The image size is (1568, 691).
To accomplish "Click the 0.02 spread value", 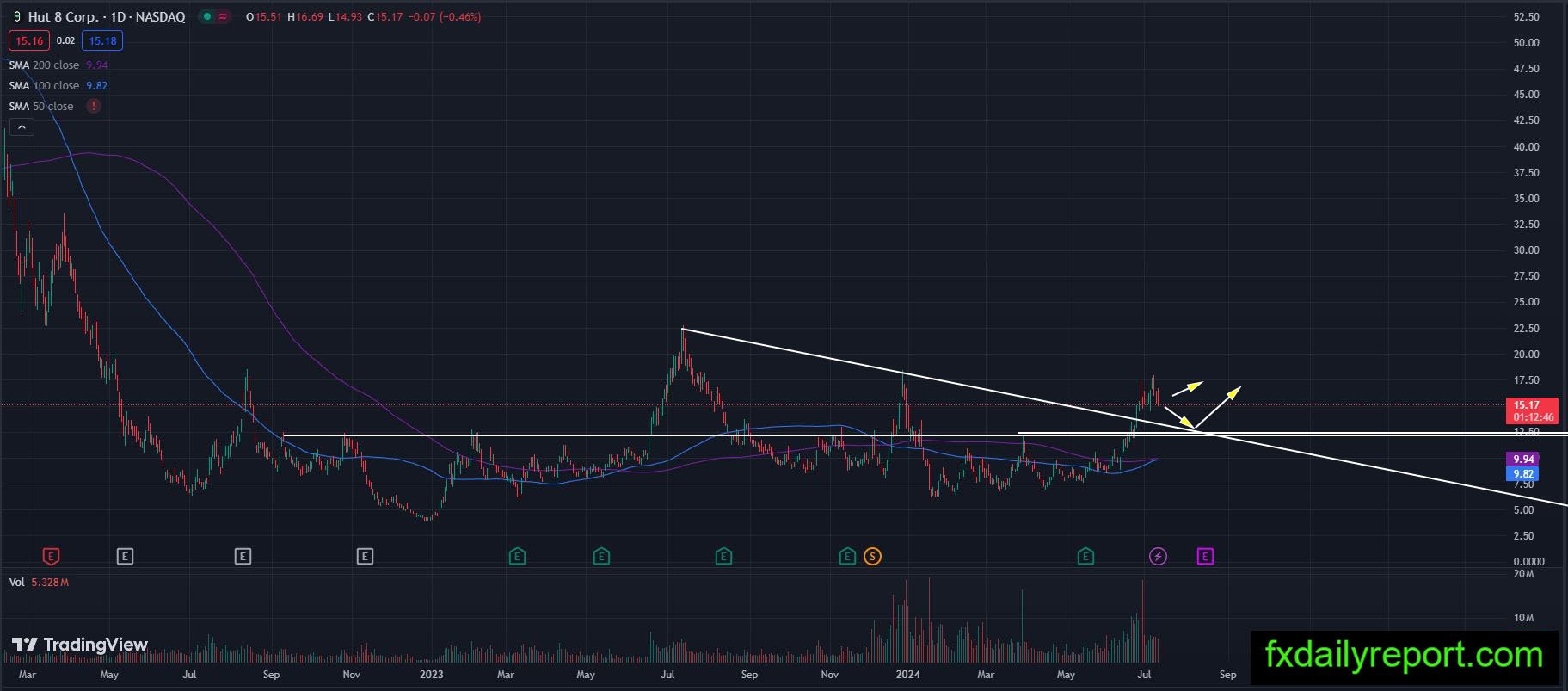I will click(65, 40).
